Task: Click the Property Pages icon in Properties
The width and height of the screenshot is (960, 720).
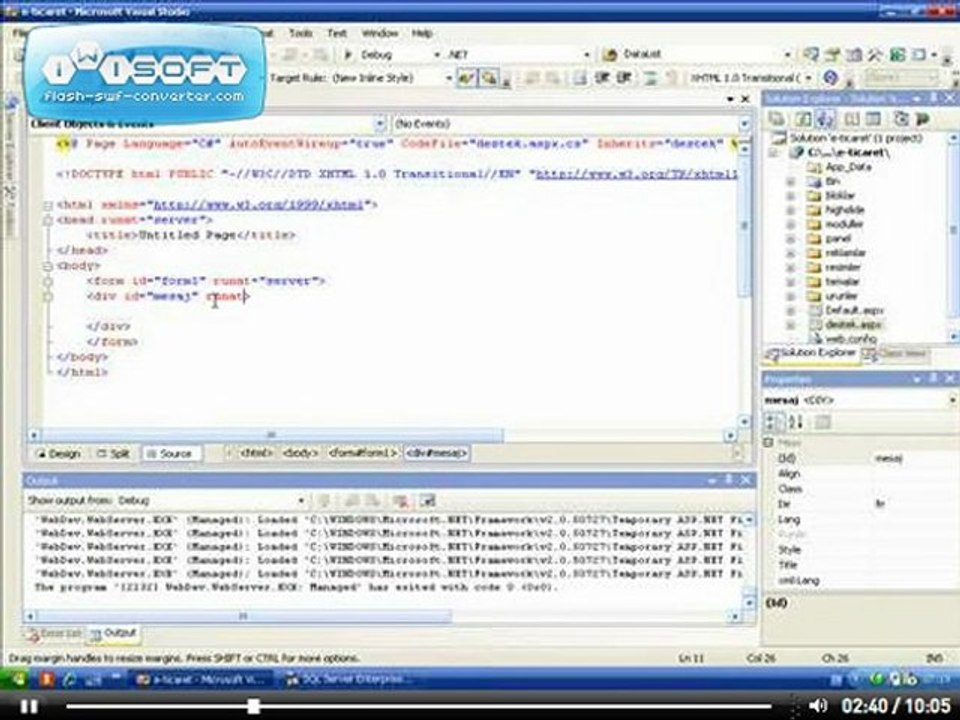Action: [x=822, y=422]
